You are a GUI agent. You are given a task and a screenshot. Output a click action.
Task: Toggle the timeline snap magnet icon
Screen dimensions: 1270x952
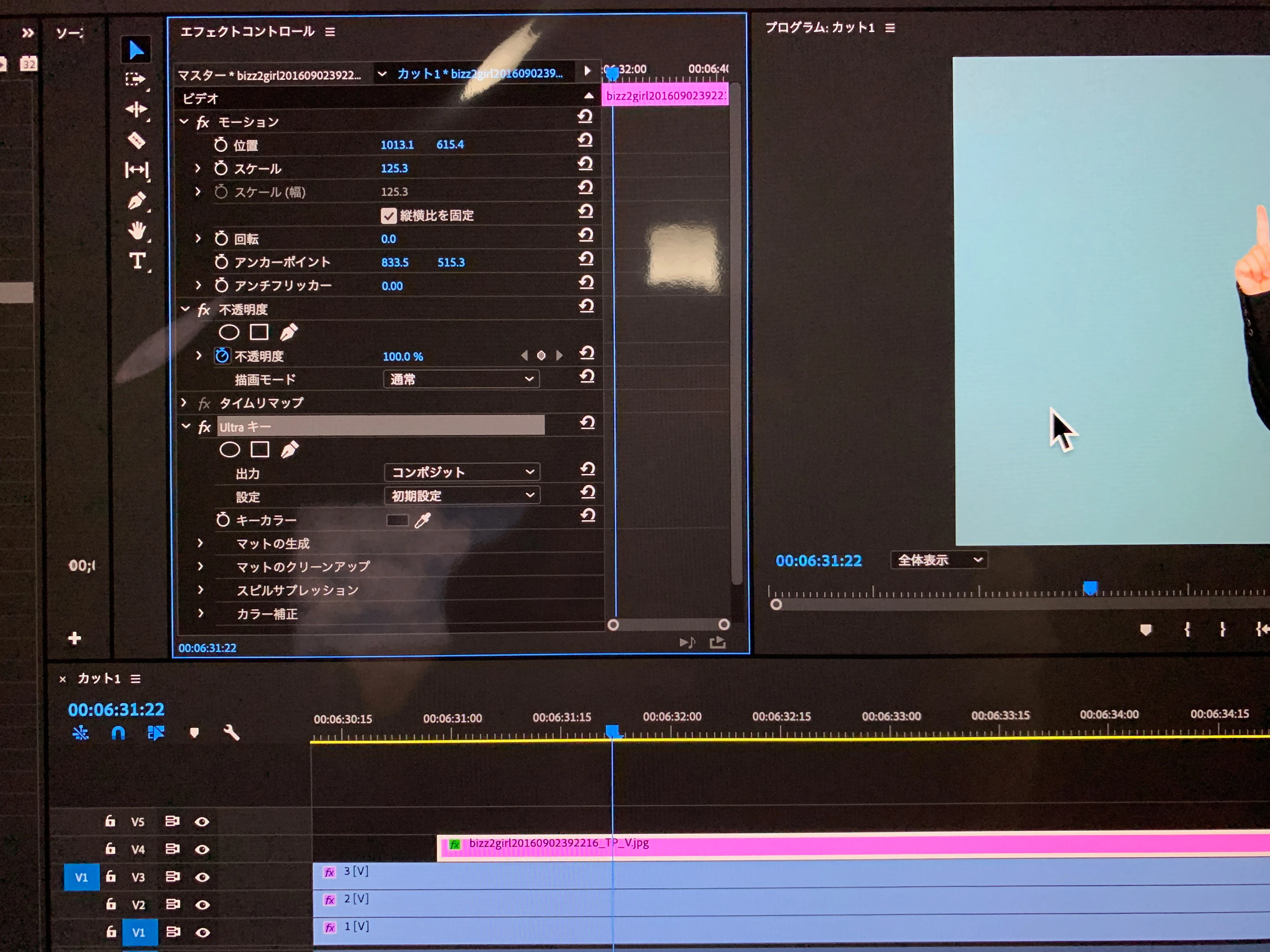(118, 733)
